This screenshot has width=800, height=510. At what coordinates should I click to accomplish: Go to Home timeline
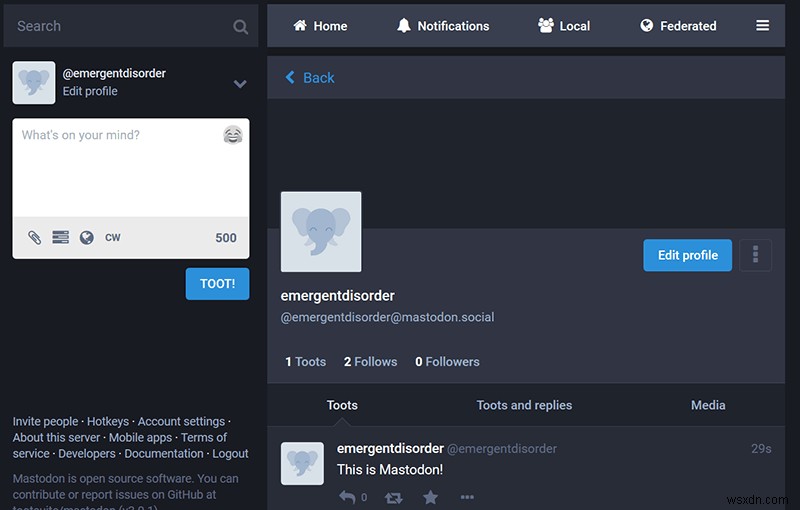tap(320, 26)
